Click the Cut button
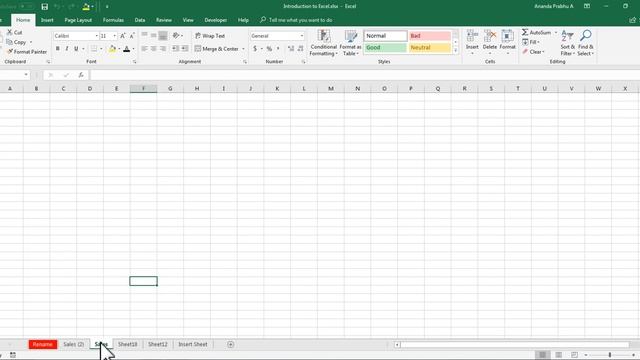The width and height of the screenshot is (640, 360). [x=15, y=32]
